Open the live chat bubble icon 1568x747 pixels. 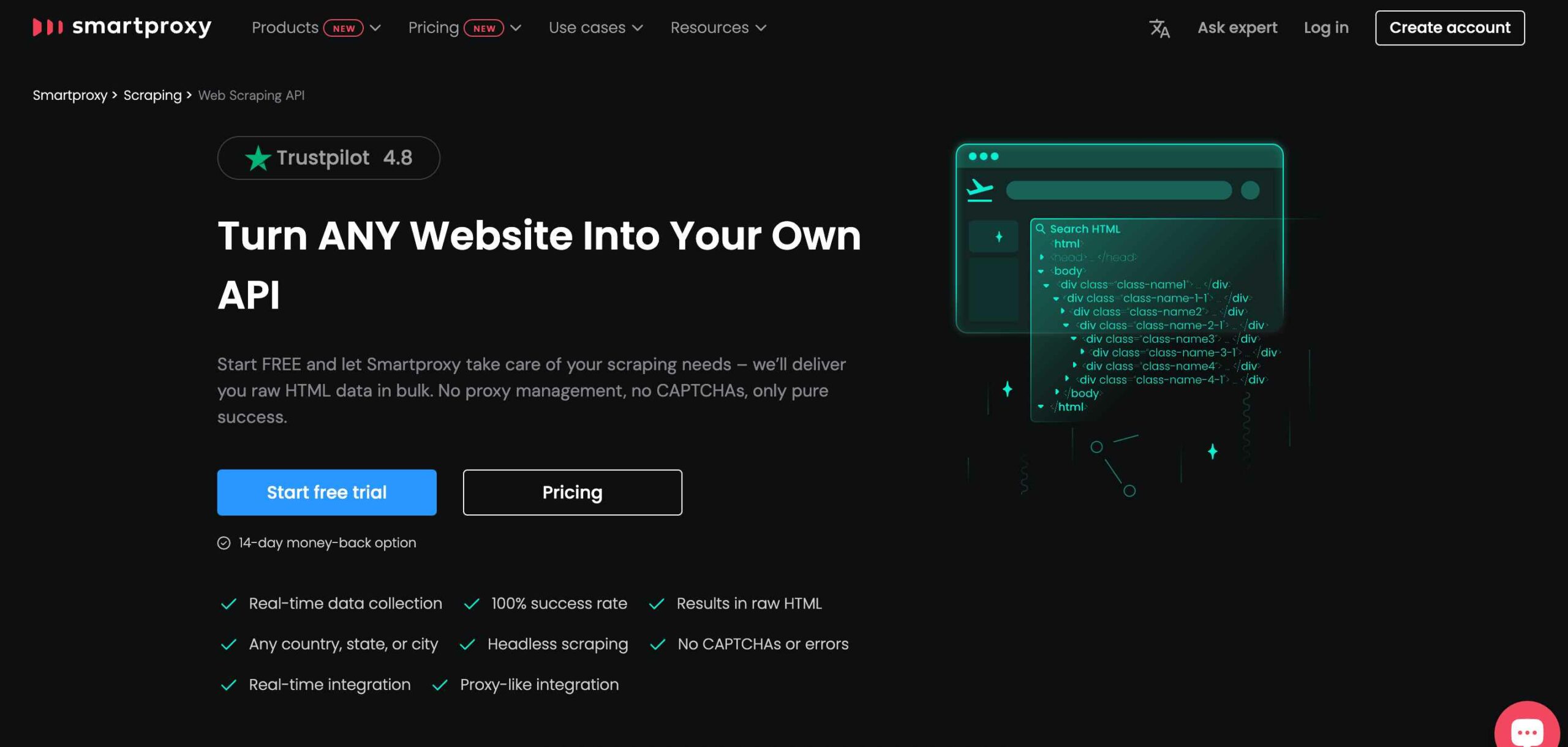[1527, 730]
